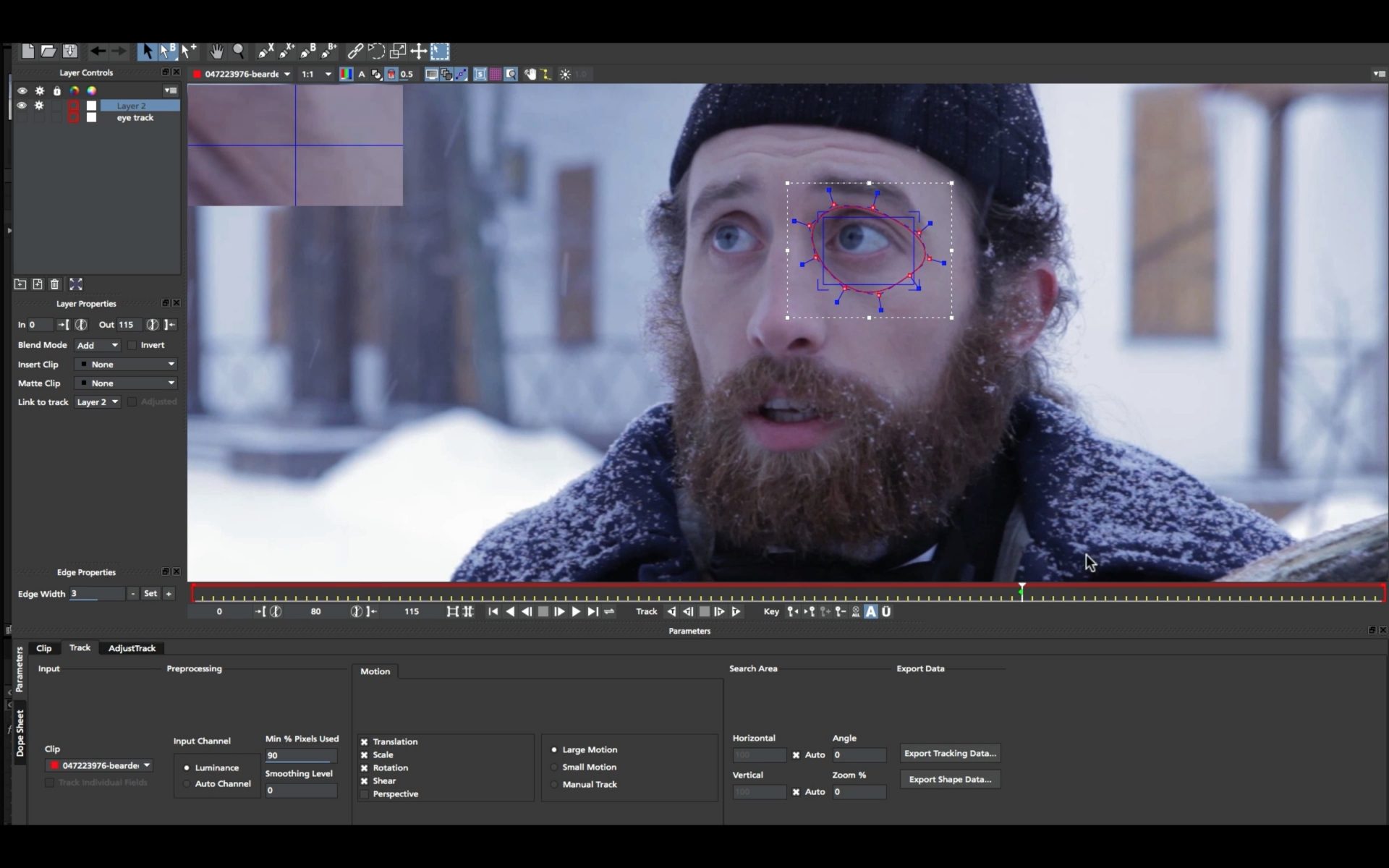Image resolution: width=1389 pixels, height=868 pixels.
Task: Select the Rotate tool in the top toolbar
Action: [376, 51]
